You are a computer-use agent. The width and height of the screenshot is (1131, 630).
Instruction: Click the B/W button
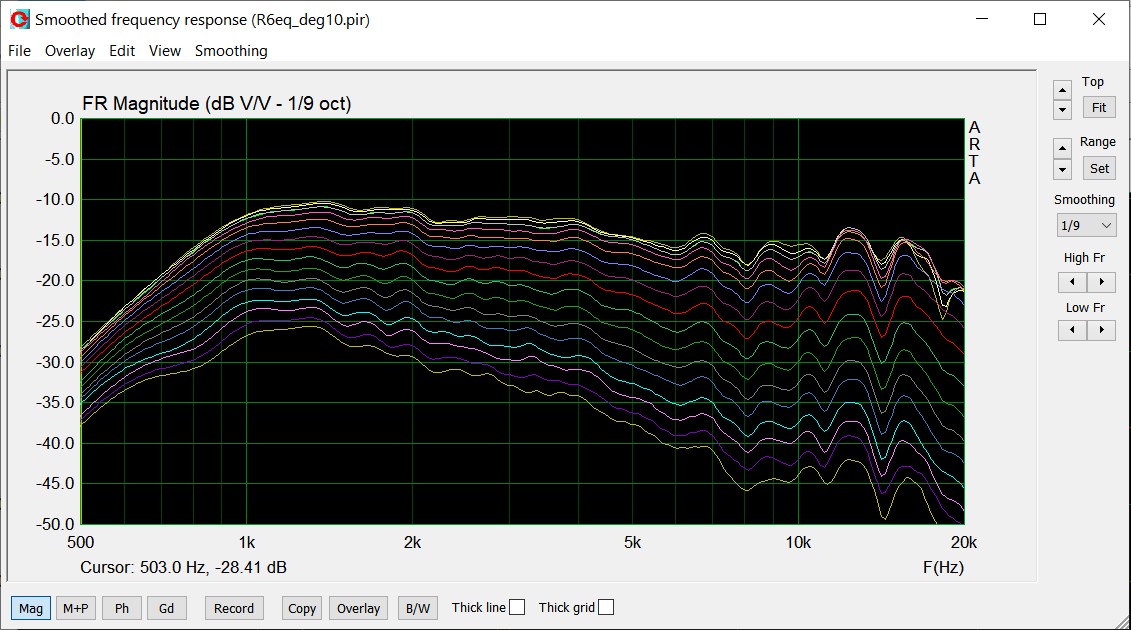coord(418,608)
